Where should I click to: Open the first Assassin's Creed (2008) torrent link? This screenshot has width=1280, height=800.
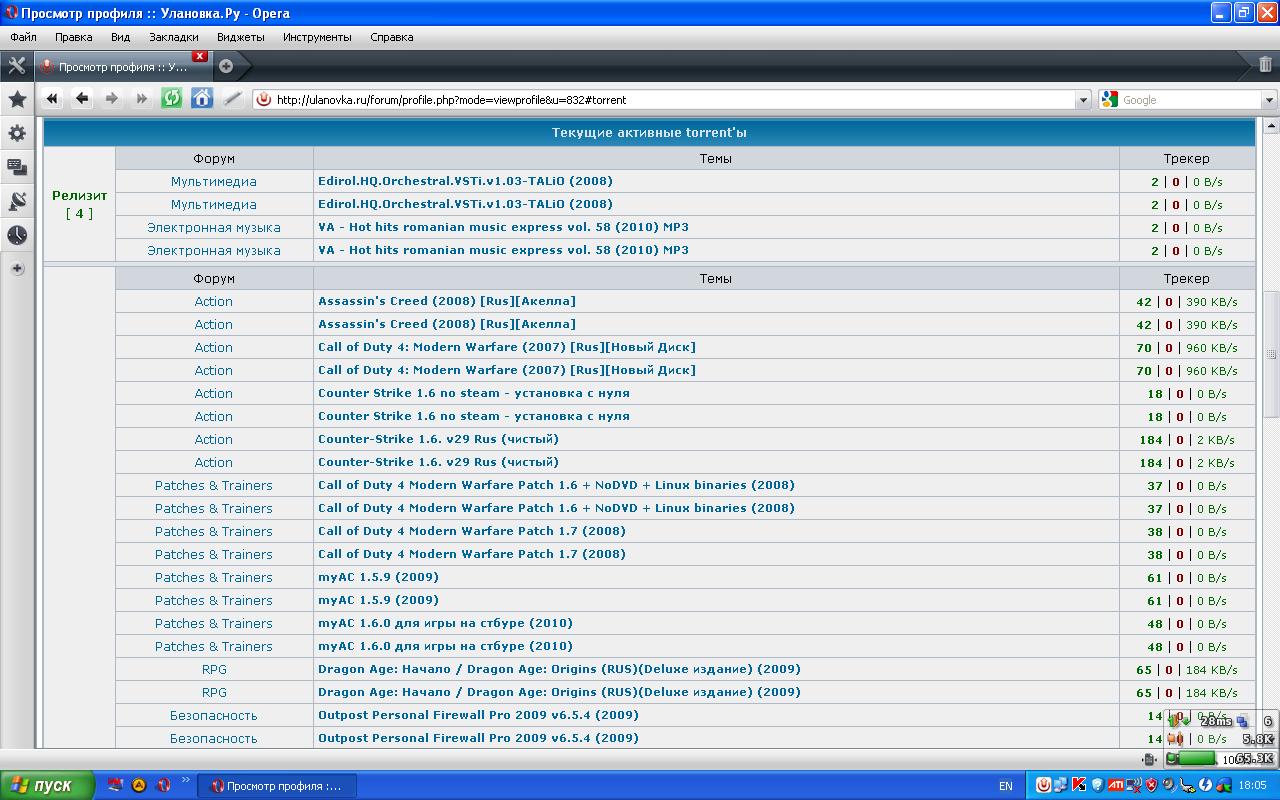click(x=446, y=301)
